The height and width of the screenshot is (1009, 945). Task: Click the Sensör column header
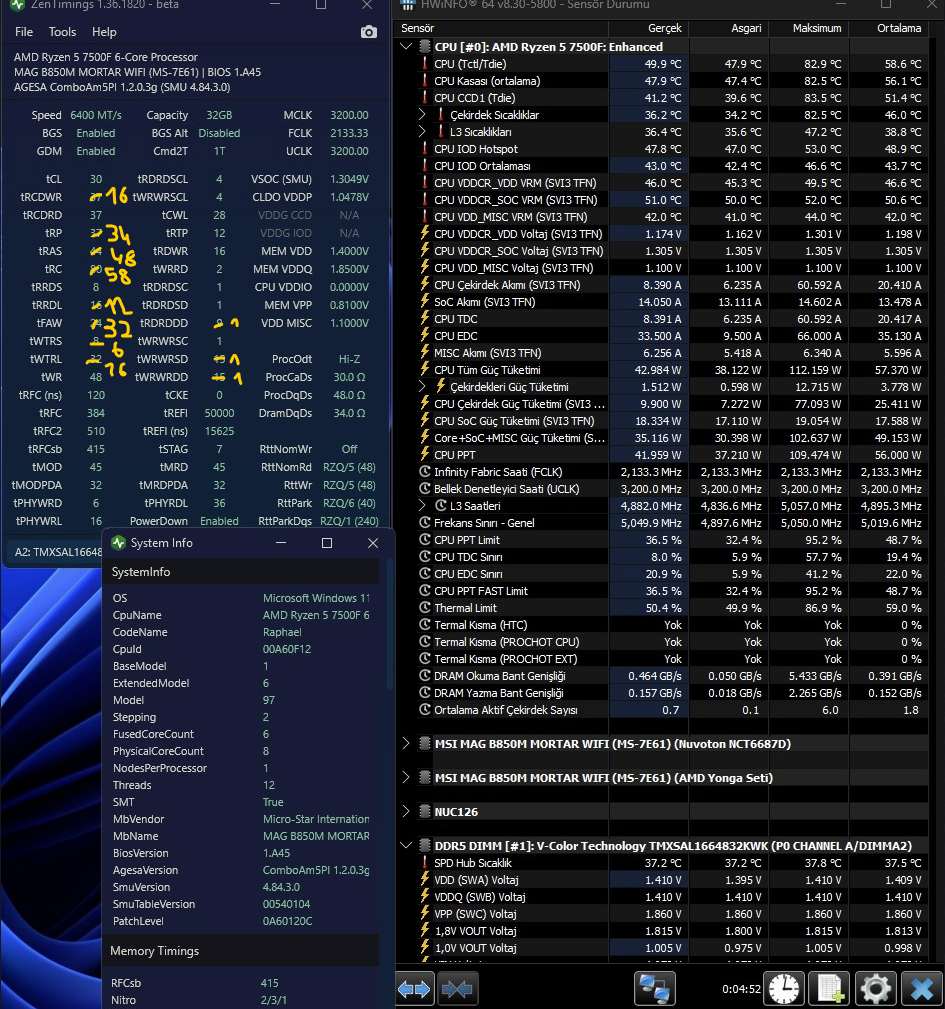click(x=502, y=28)
